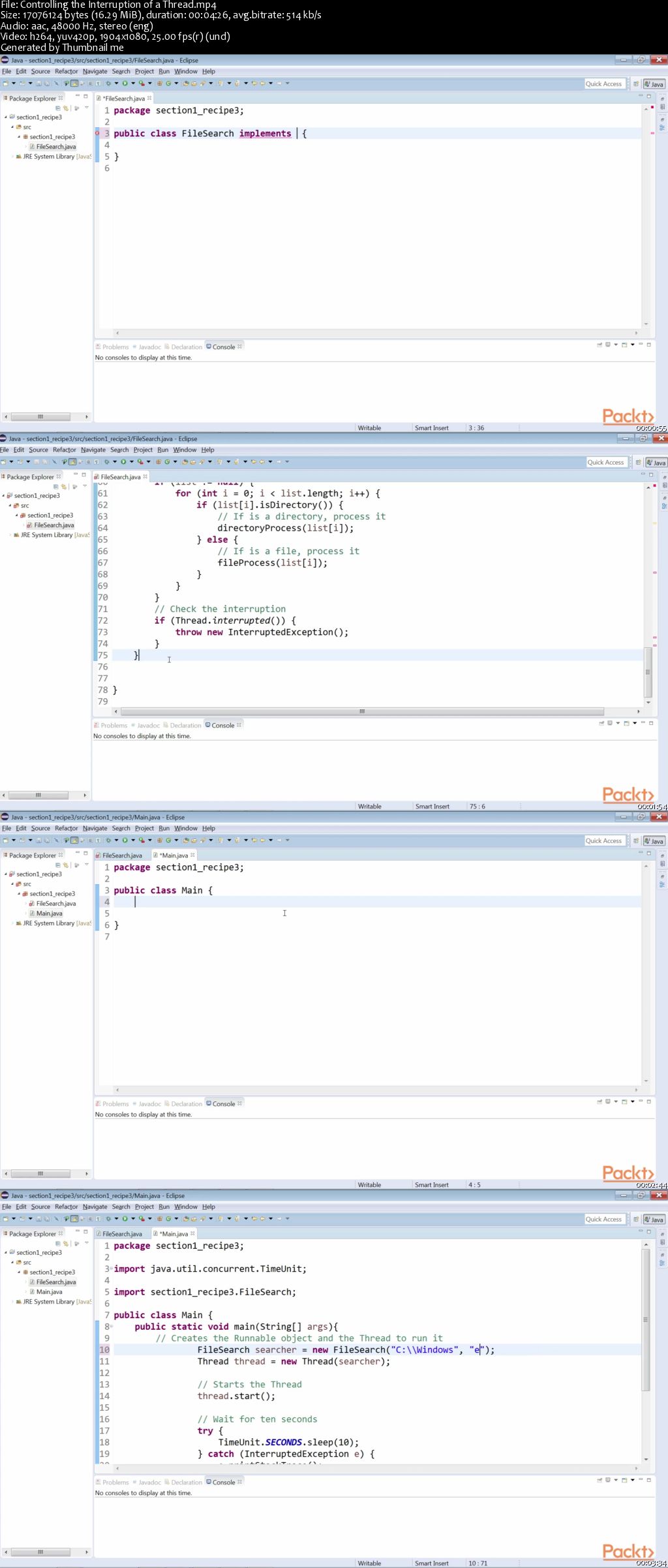Open the Window menu in the 00:03:34 frame
This screenshot has height=1568, width=668.
[185, 1207]
